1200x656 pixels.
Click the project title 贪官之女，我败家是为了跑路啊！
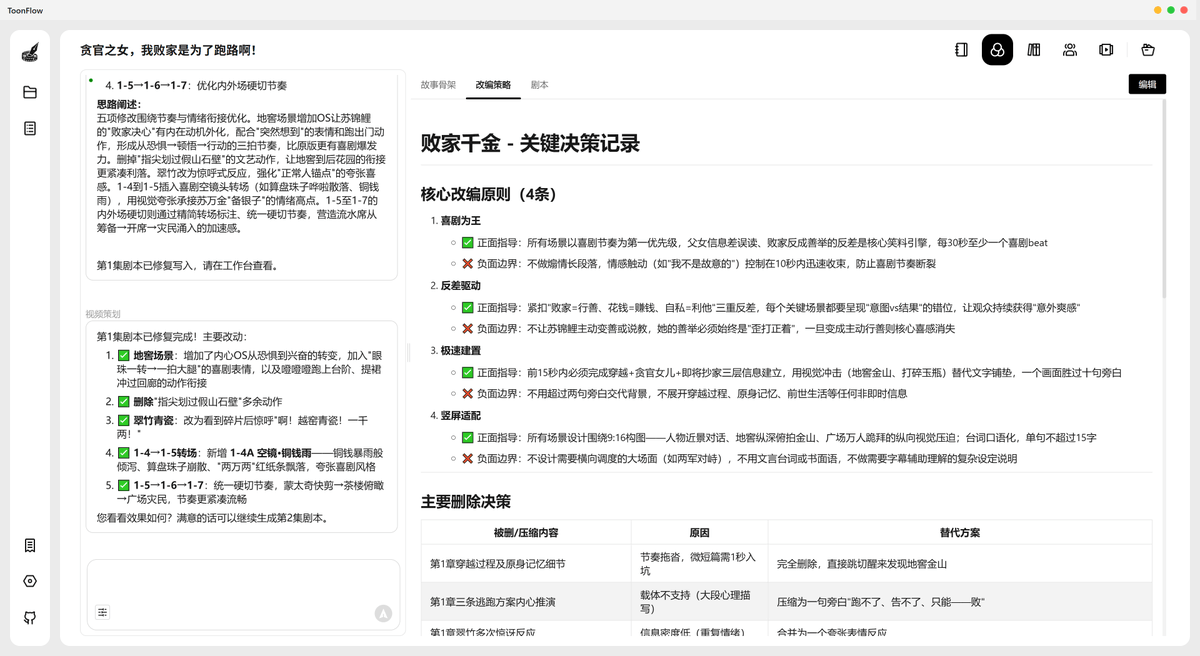pyautogui.click(x=168, y=50)
